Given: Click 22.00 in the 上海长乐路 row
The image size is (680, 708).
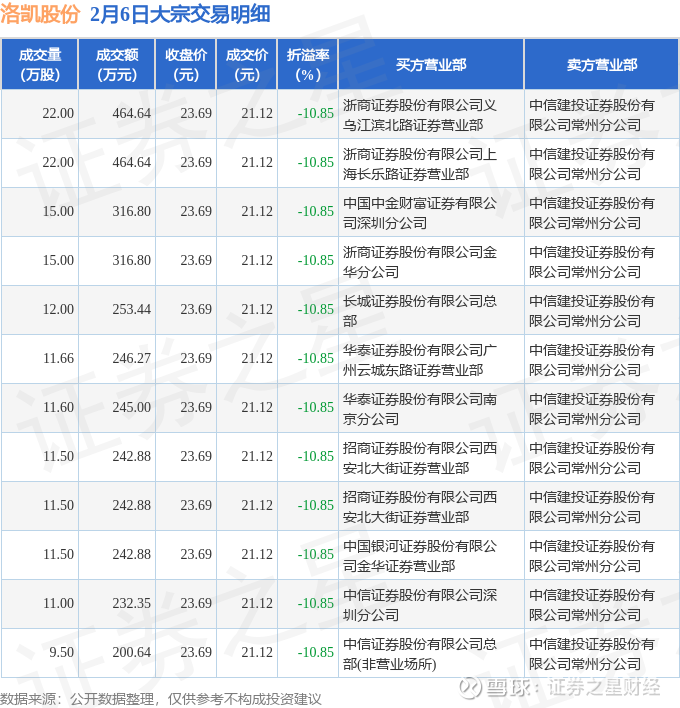Looking at the screenshot, I should pyautogui.click(x=58, y=163).
